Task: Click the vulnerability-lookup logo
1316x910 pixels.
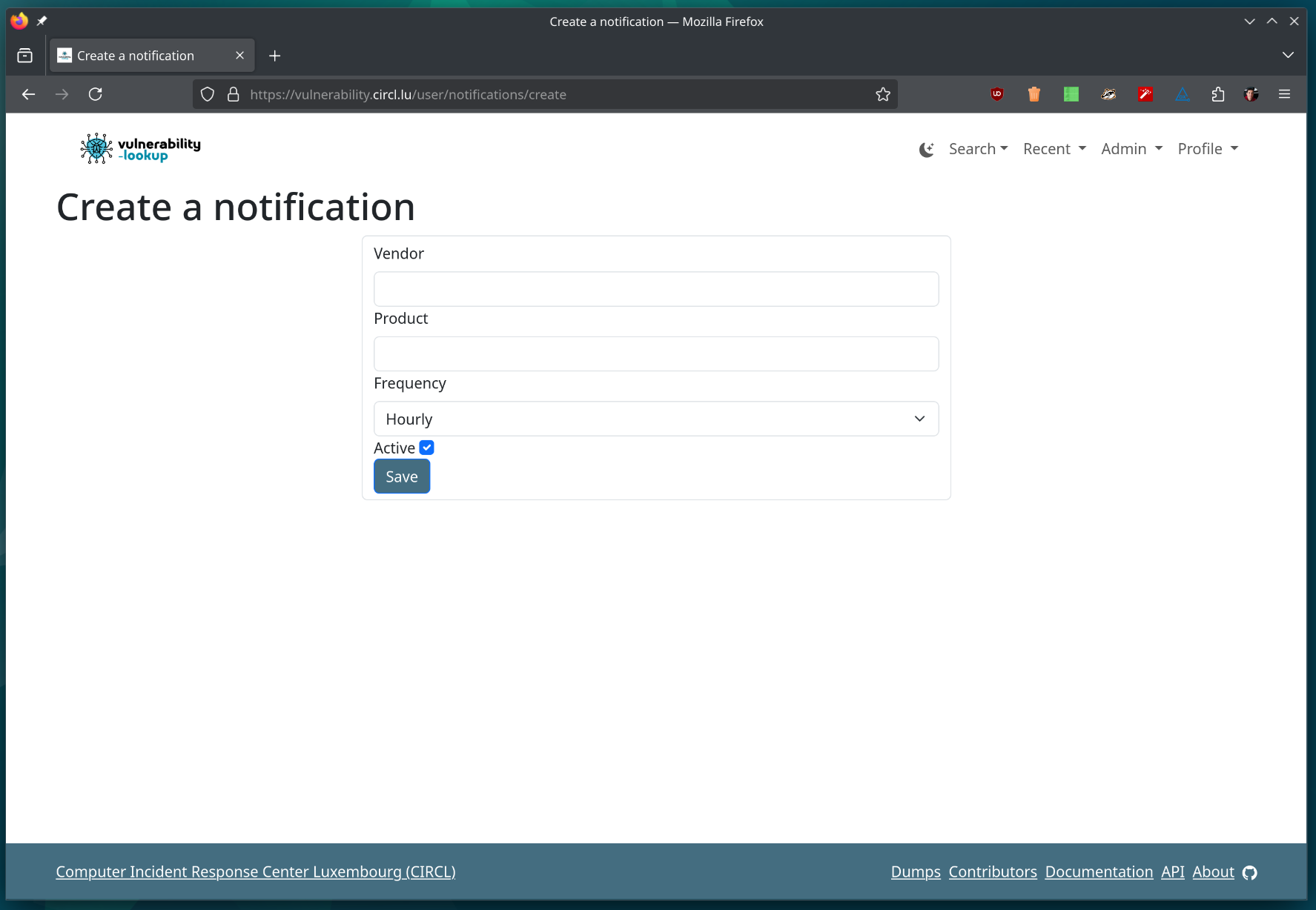Action: coord(140,149)
